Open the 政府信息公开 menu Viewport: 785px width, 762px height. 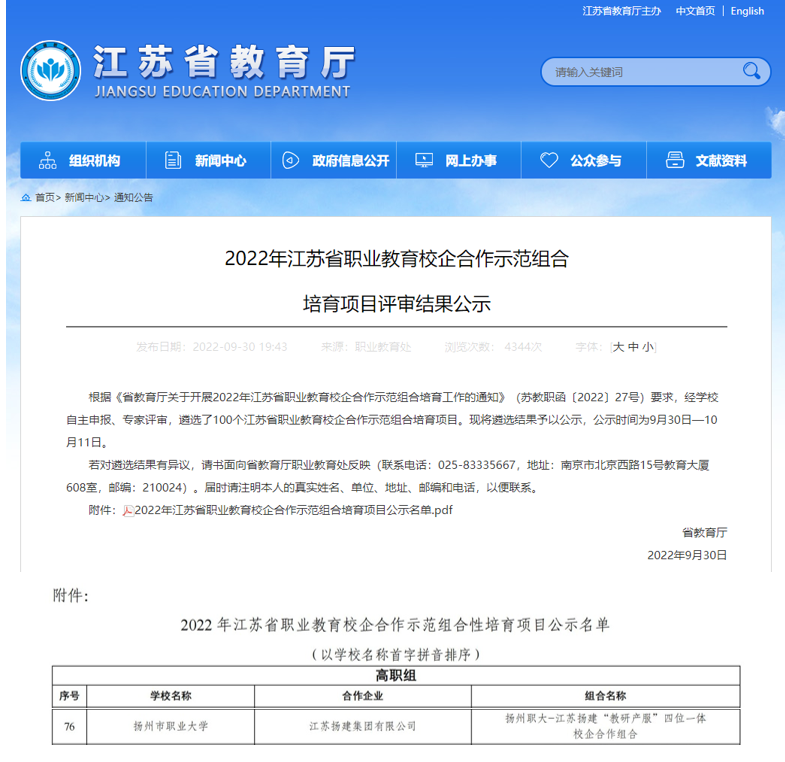350,160
